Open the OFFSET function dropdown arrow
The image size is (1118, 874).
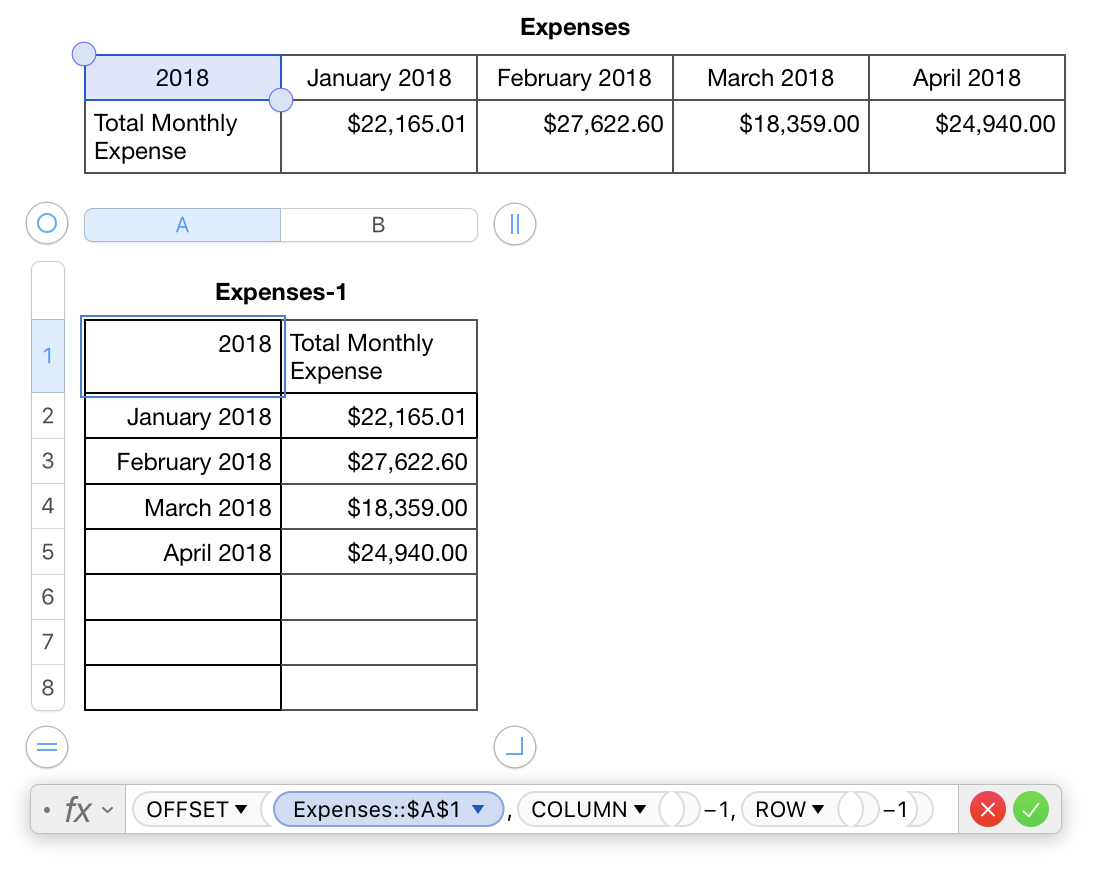240,810
